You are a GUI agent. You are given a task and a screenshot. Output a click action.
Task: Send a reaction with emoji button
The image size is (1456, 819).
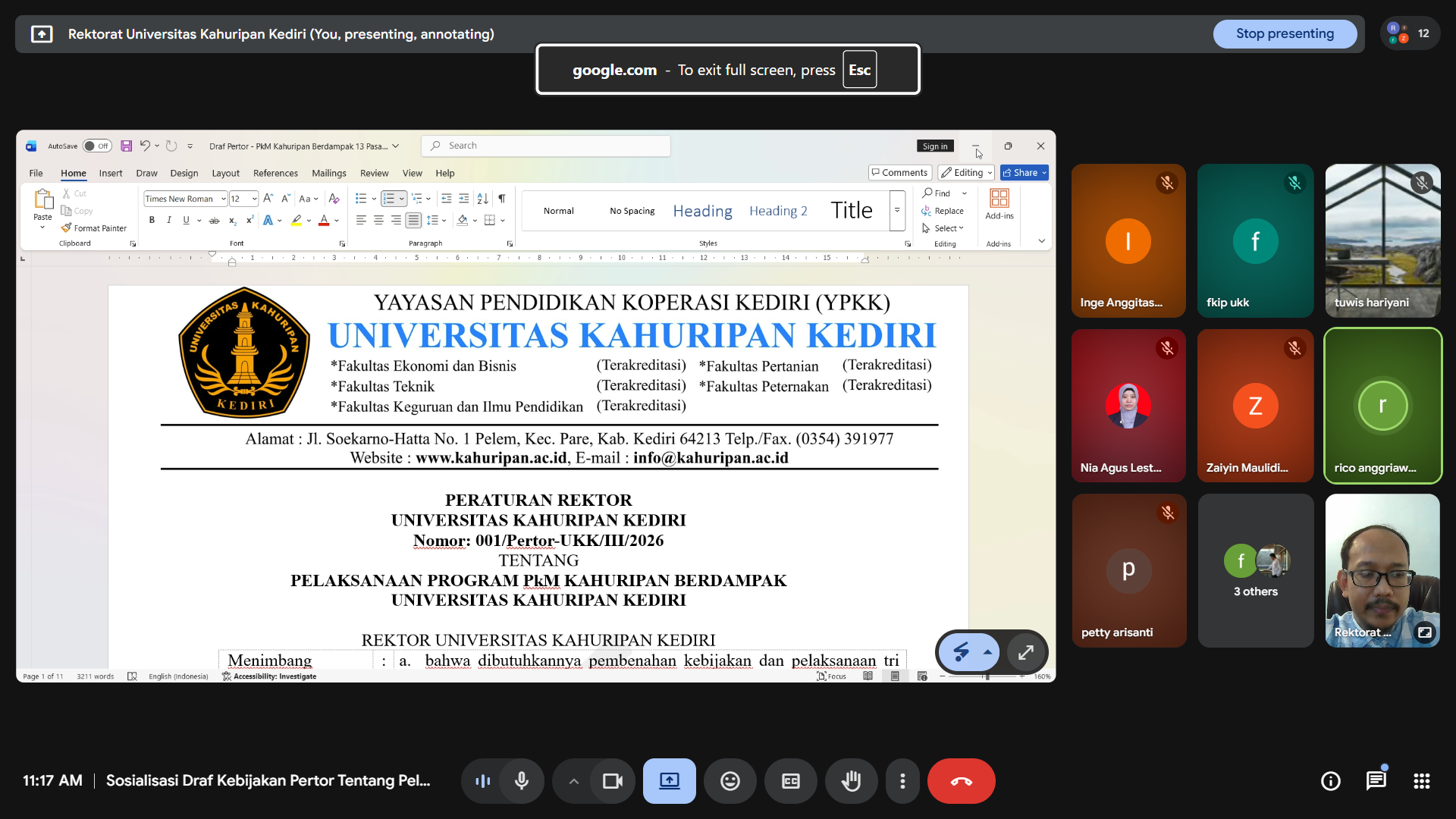pyautogui.click(x=730, y=781)
